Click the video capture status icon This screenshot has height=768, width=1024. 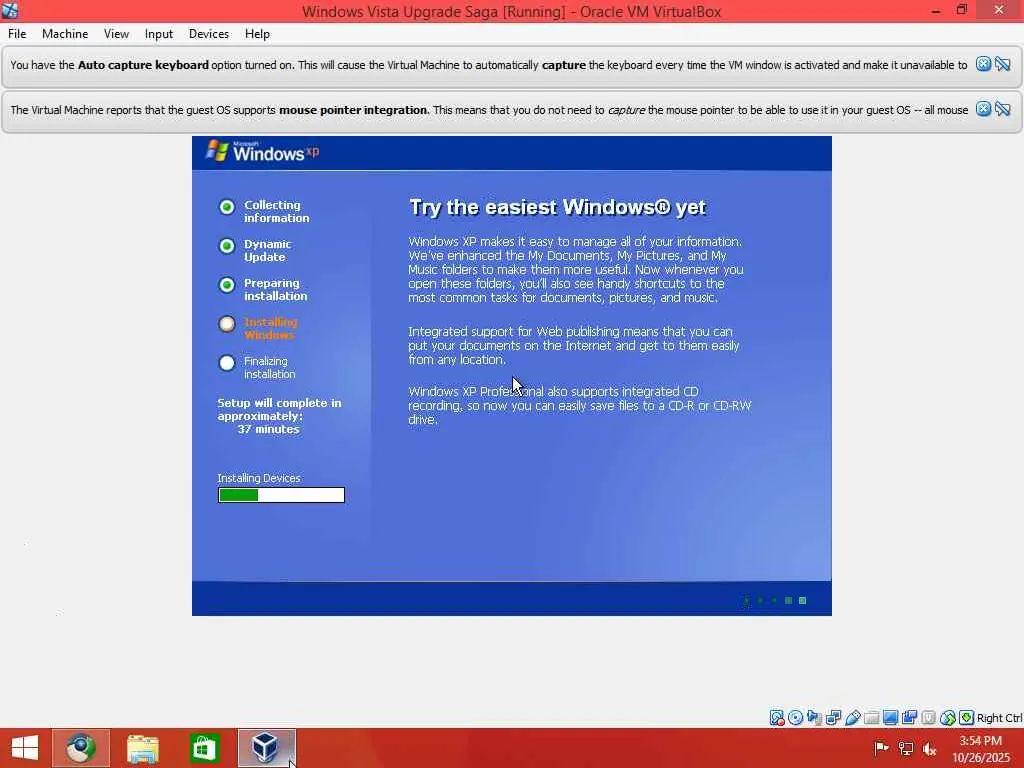tap(909, 718)
